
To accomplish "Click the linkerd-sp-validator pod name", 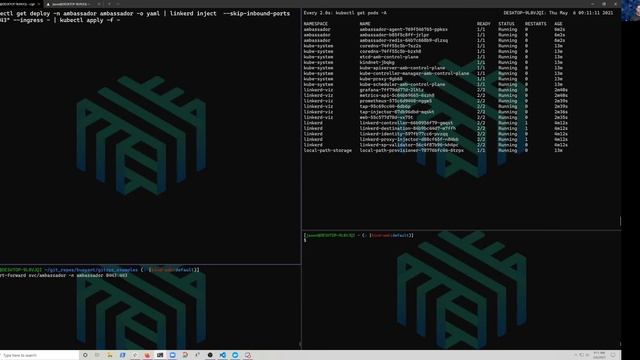I will click(409, 145).
